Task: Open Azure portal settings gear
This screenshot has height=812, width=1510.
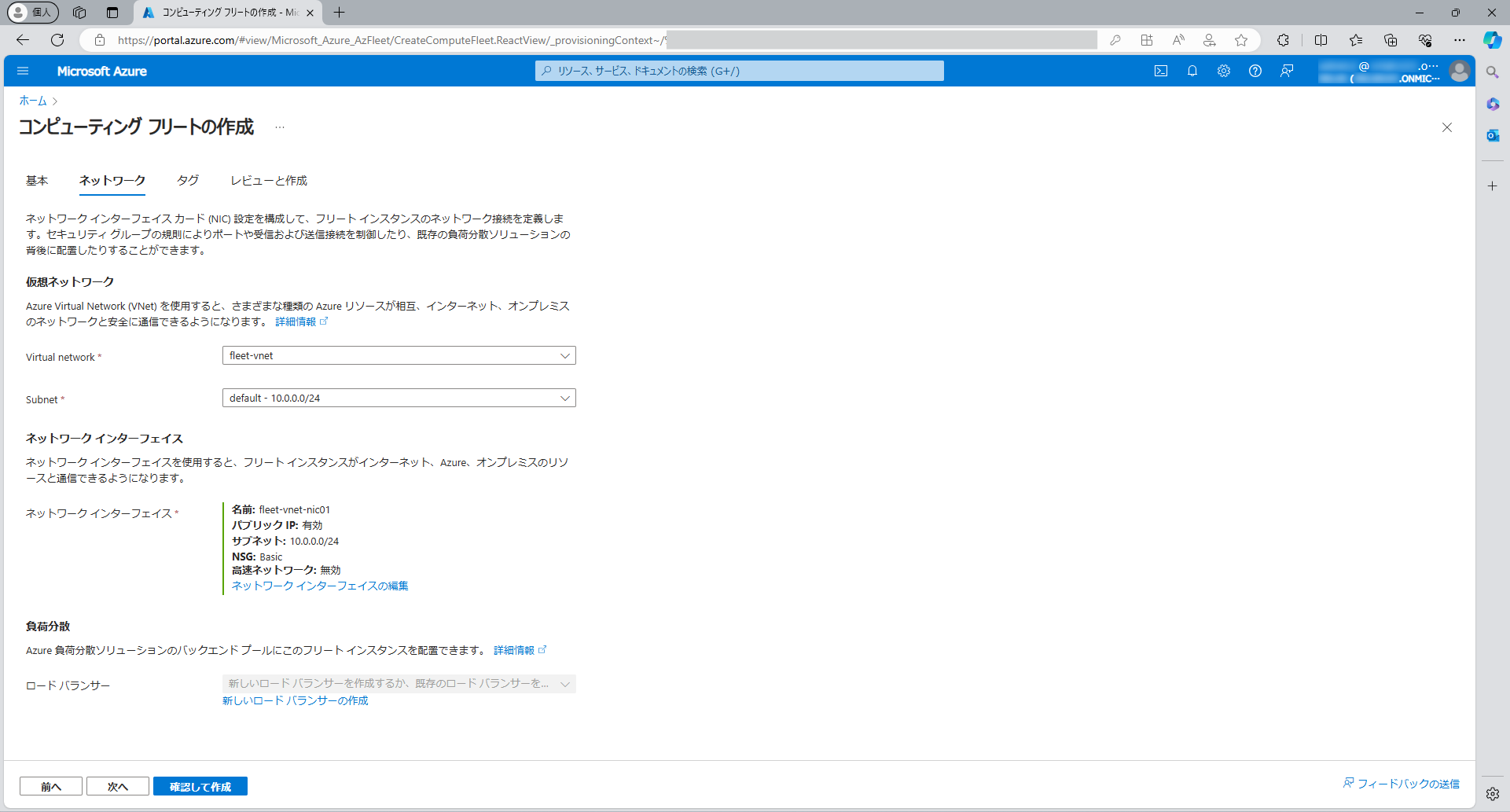Action: click(1224, 71)
